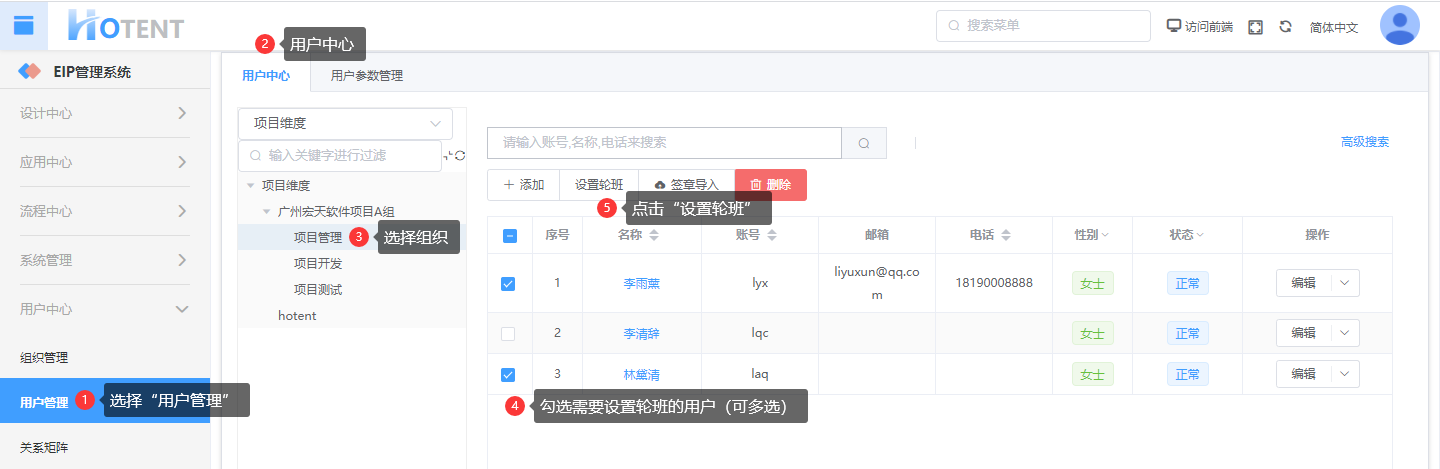Open the dropdown arrow next to 编辑 for 李雨薰

(1344, 283)
